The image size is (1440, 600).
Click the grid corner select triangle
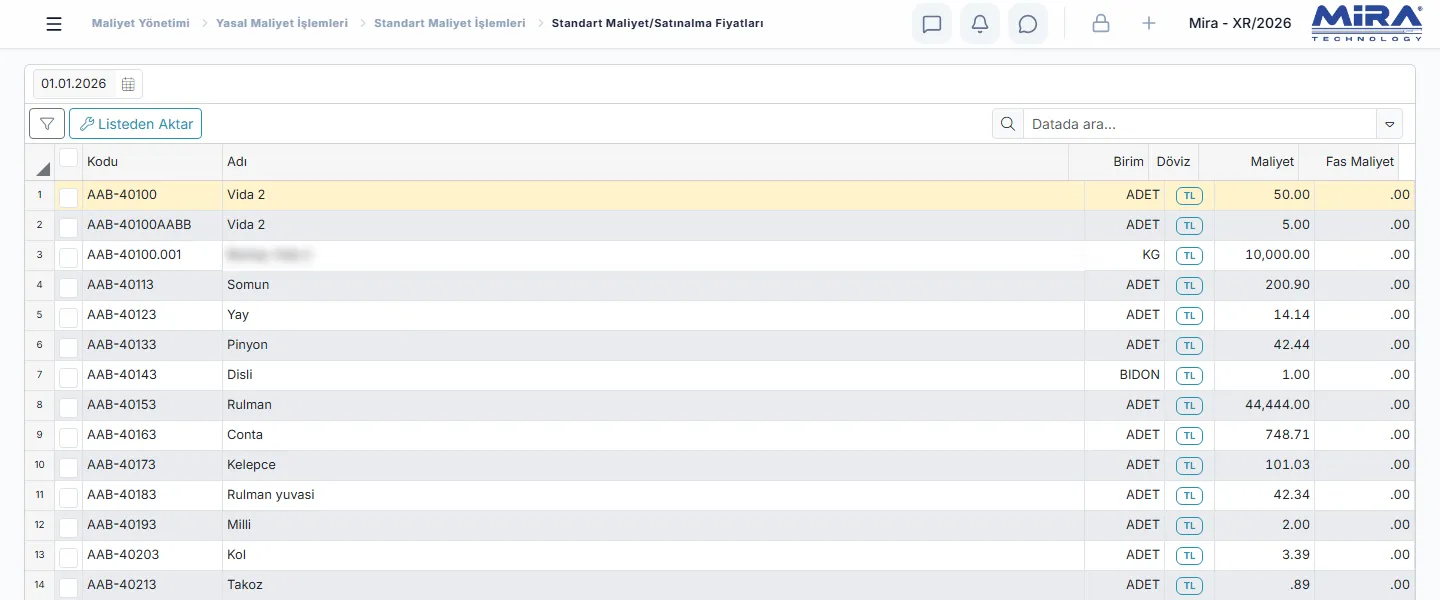point(42,169)
